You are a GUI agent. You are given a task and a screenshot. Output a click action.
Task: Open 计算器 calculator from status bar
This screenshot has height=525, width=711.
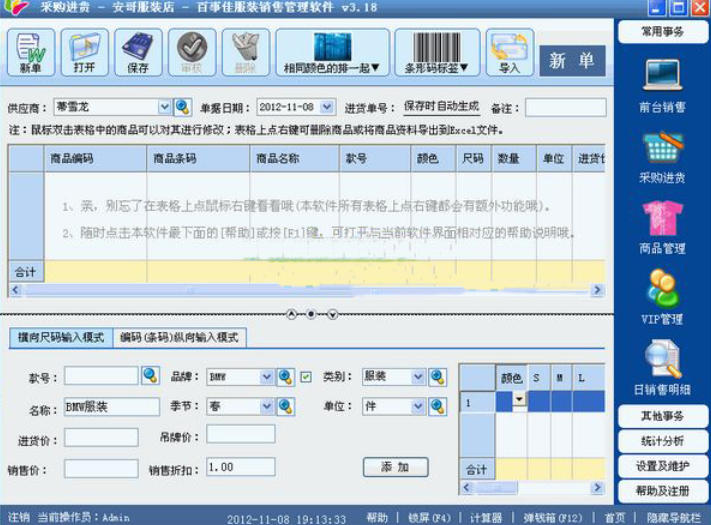pyautogui.click(x=486, y=517)
